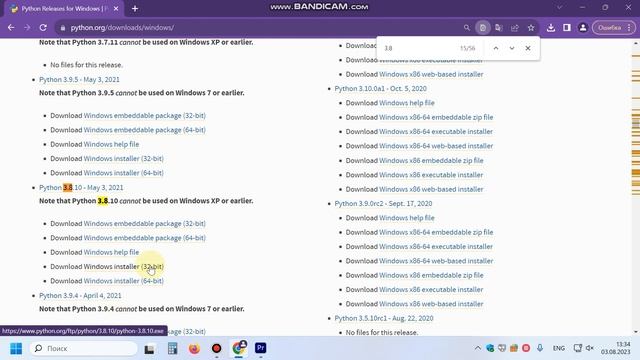Download 3.9.5 embeddable package (64-bit)
Image resolution: width=640 pixels, height=360 pixels.
(x=144, y=130)
